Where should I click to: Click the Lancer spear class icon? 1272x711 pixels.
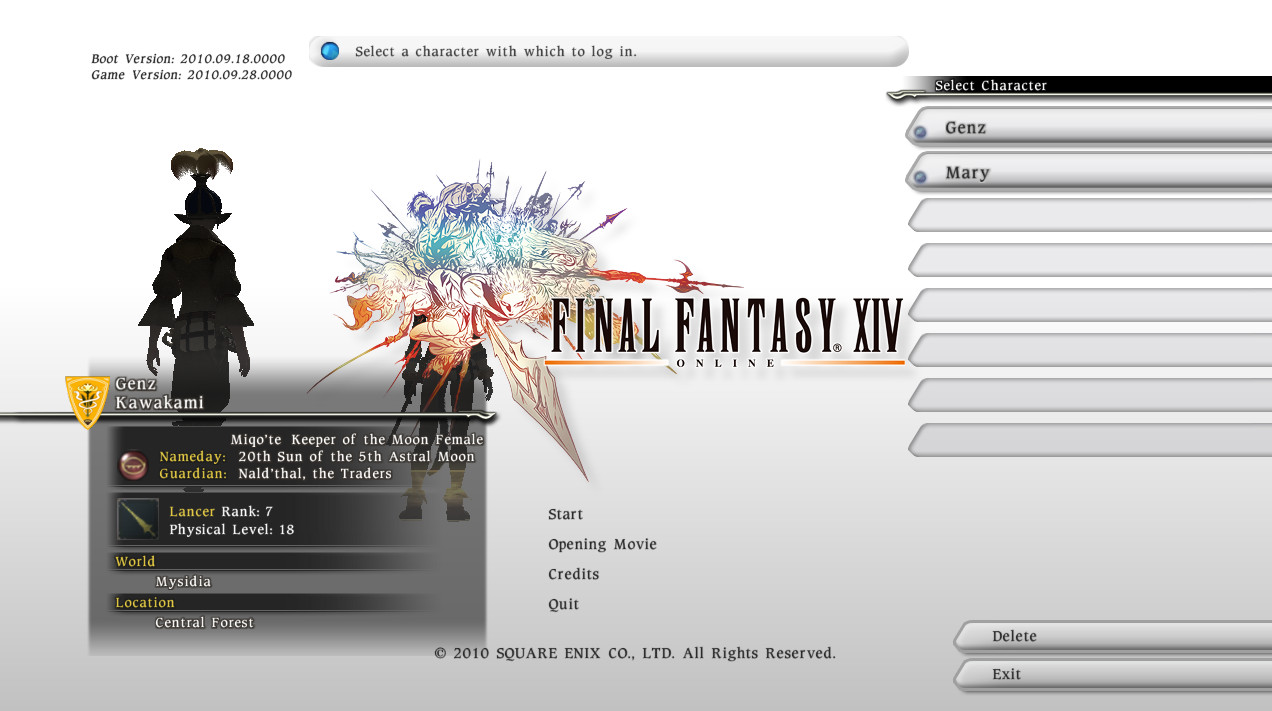pyautogui.click(x=137, y=520)
